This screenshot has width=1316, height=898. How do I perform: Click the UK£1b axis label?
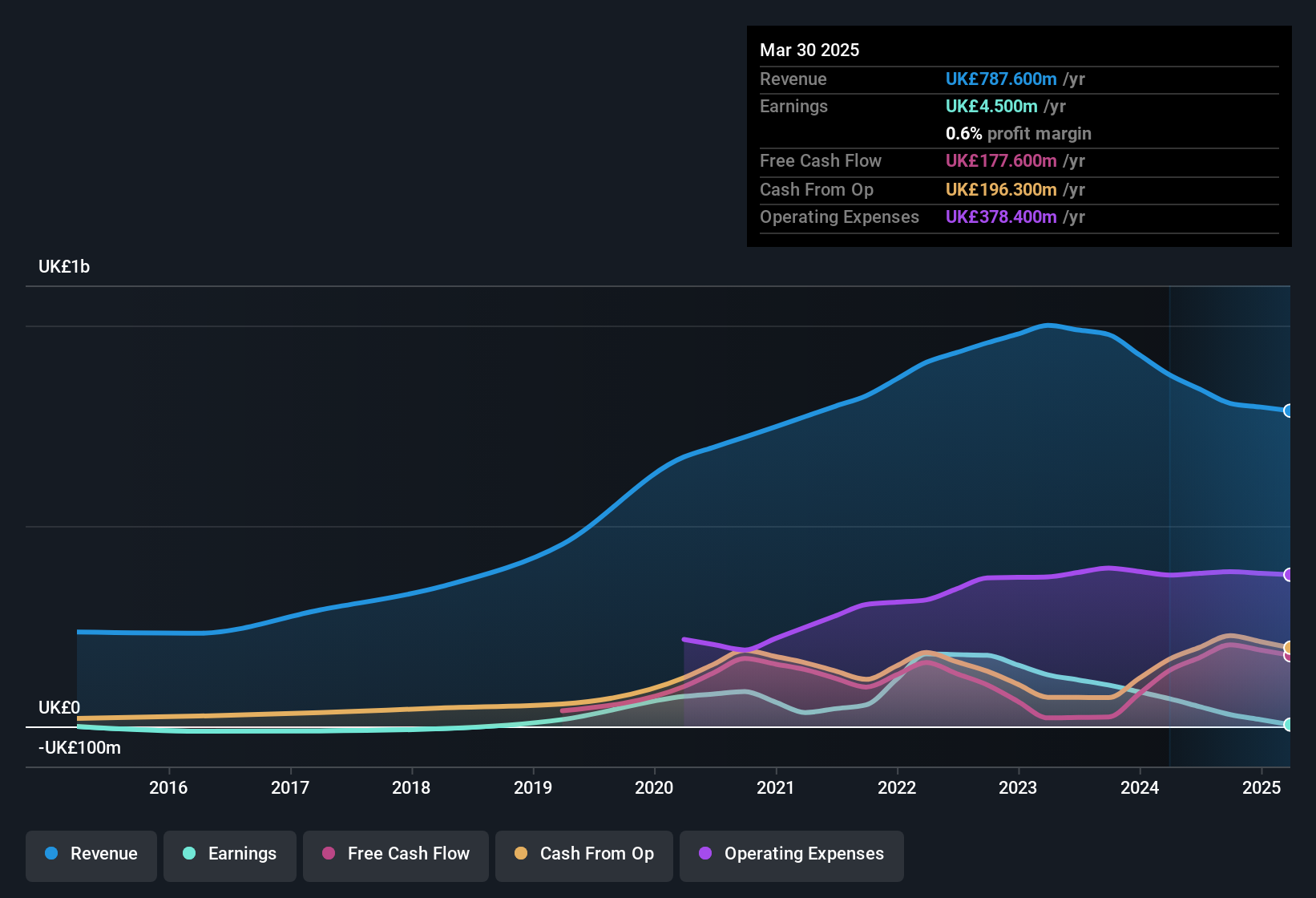(x=63, y=266)
